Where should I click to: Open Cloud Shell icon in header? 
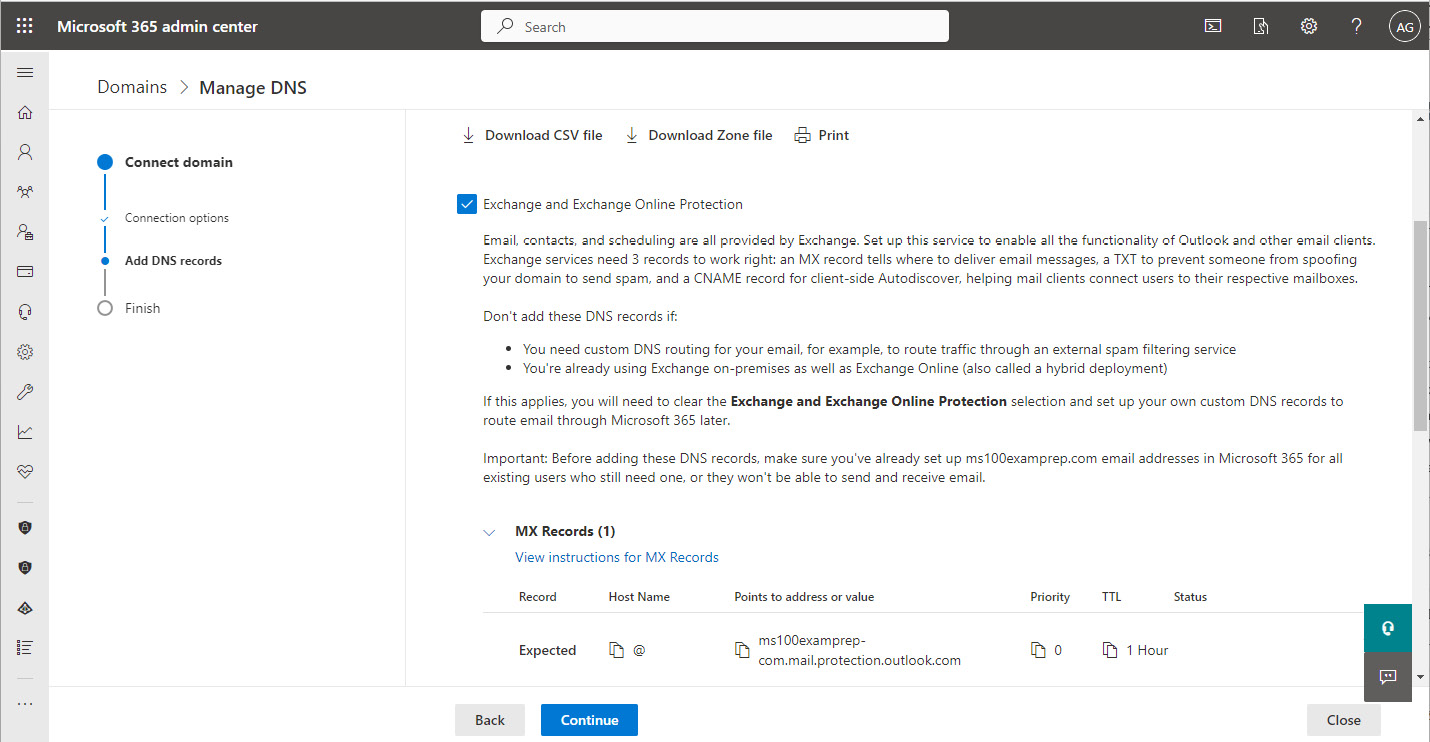coord(1213,26)
